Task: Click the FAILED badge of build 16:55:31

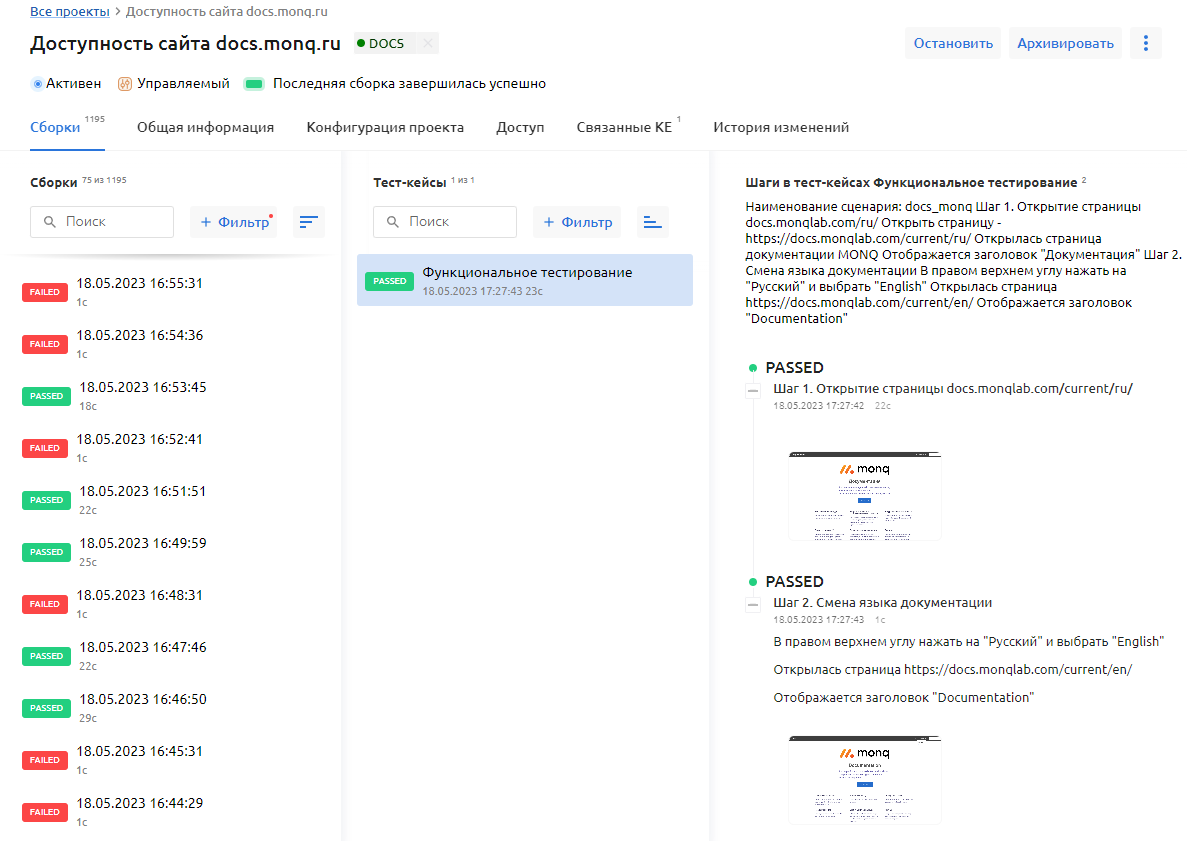Action: click(46, 292)
